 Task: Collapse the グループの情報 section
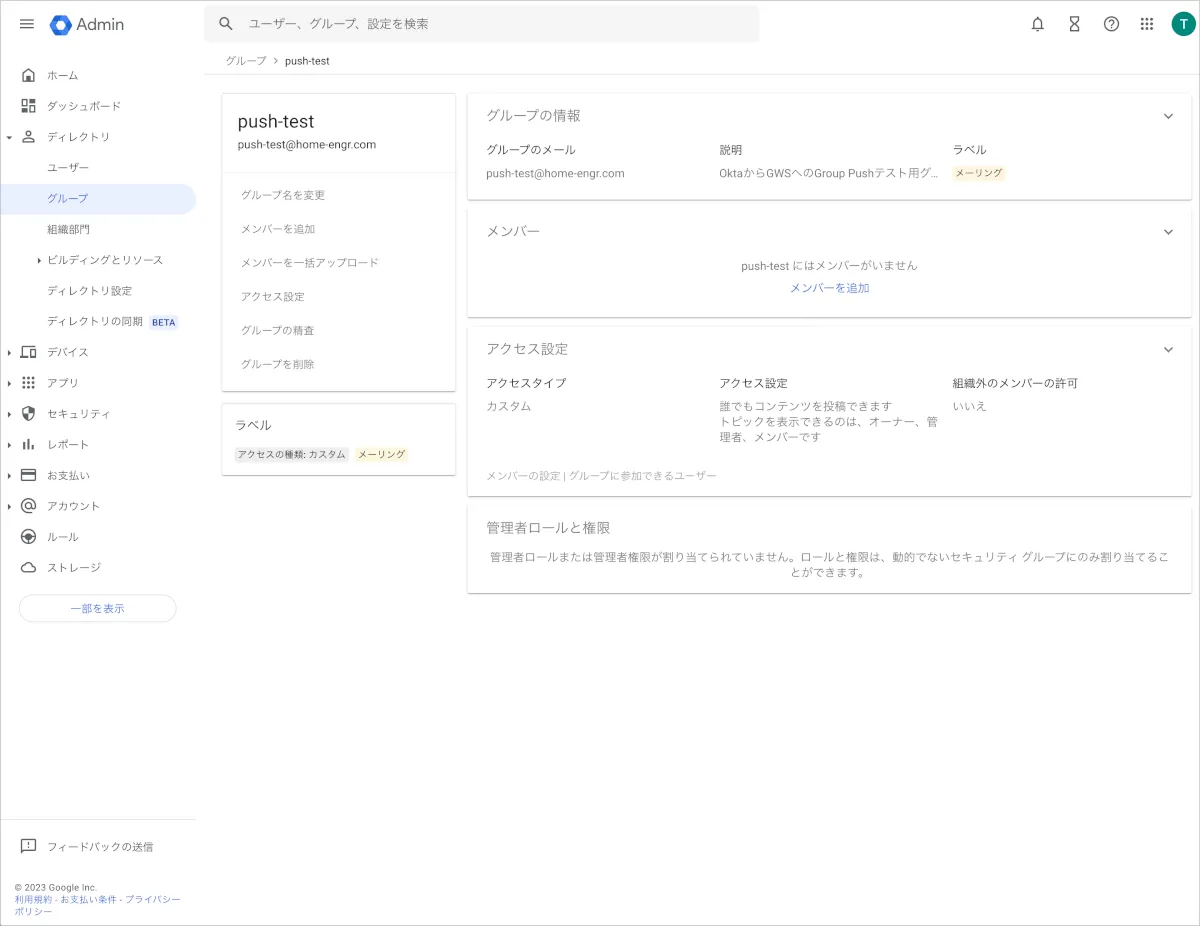pyautogui.click(x=1168, y=116)
